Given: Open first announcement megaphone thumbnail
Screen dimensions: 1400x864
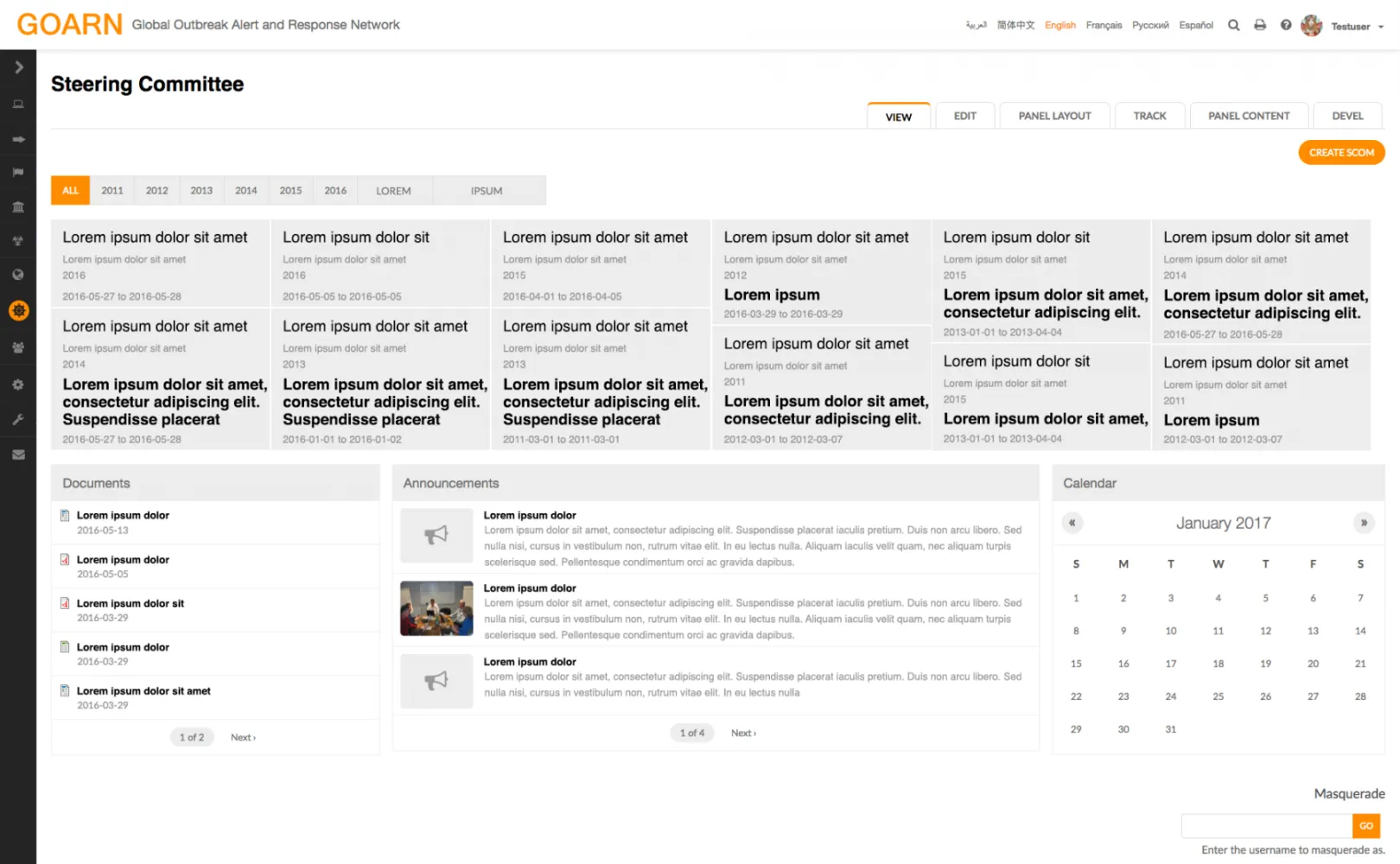Looking at the screenshot, I should click(436, 535).
